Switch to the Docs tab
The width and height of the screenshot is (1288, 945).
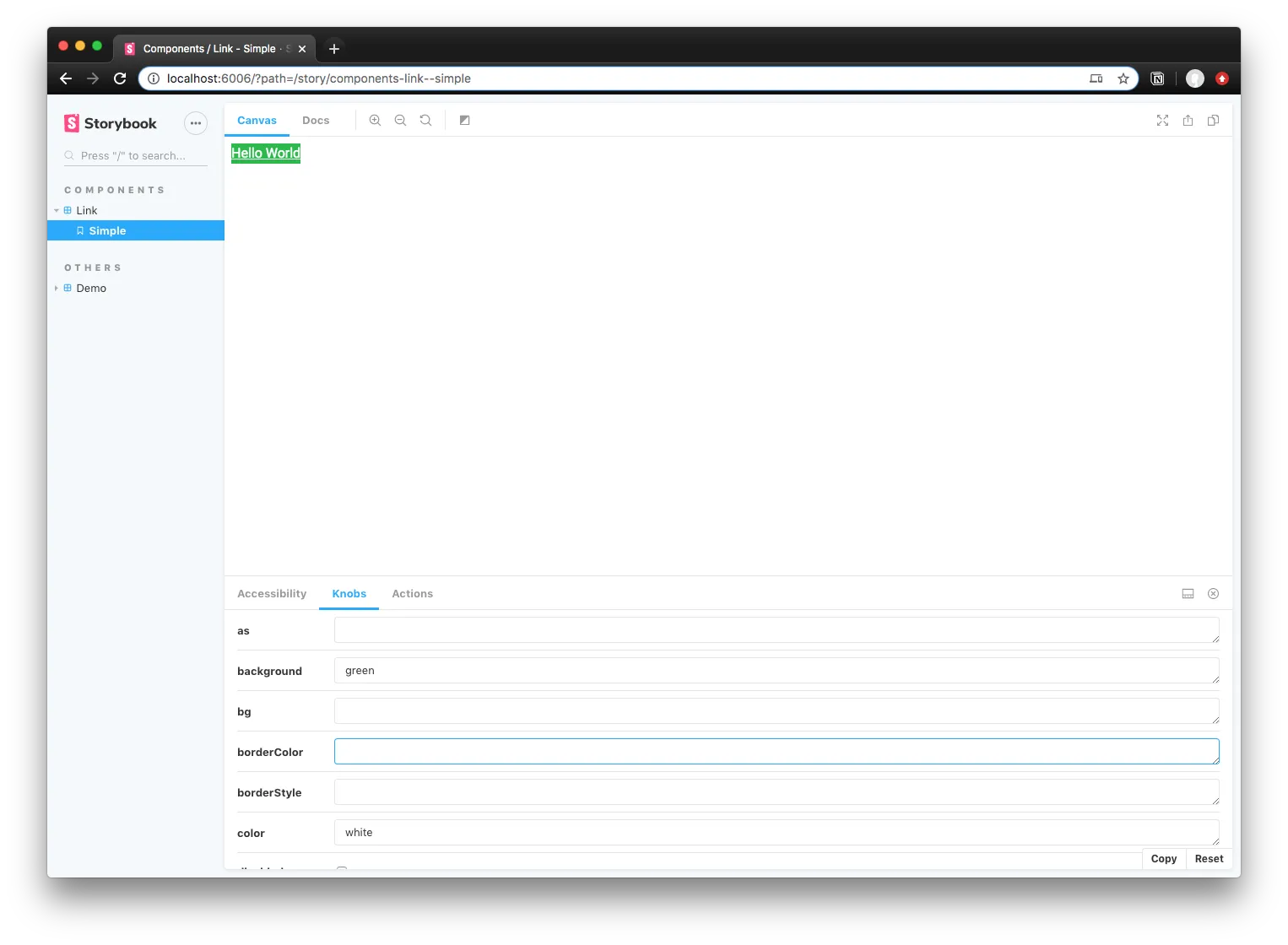(316, 121)
